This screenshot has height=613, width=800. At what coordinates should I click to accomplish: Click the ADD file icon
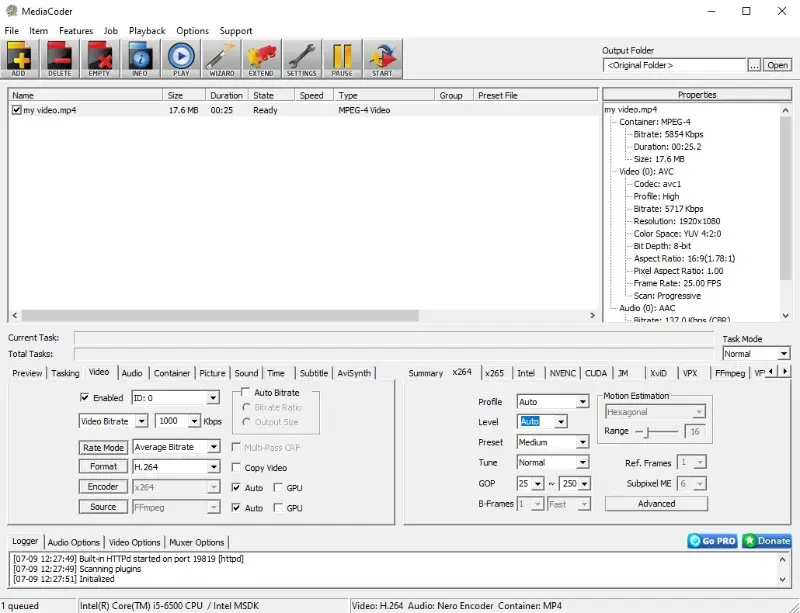(x=20, y=58)
